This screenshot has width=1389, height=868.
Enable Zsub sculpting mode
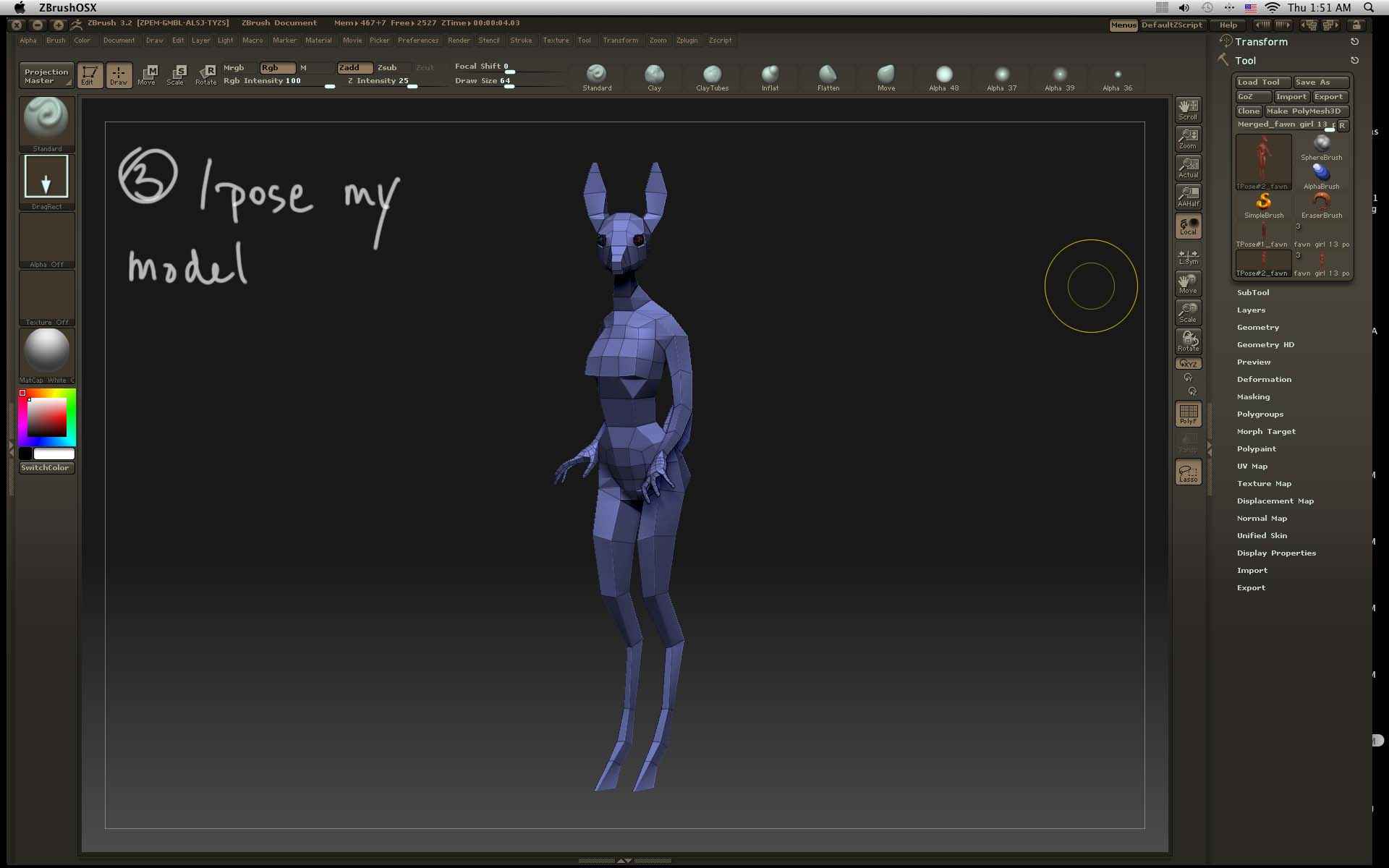pos(388,68)
